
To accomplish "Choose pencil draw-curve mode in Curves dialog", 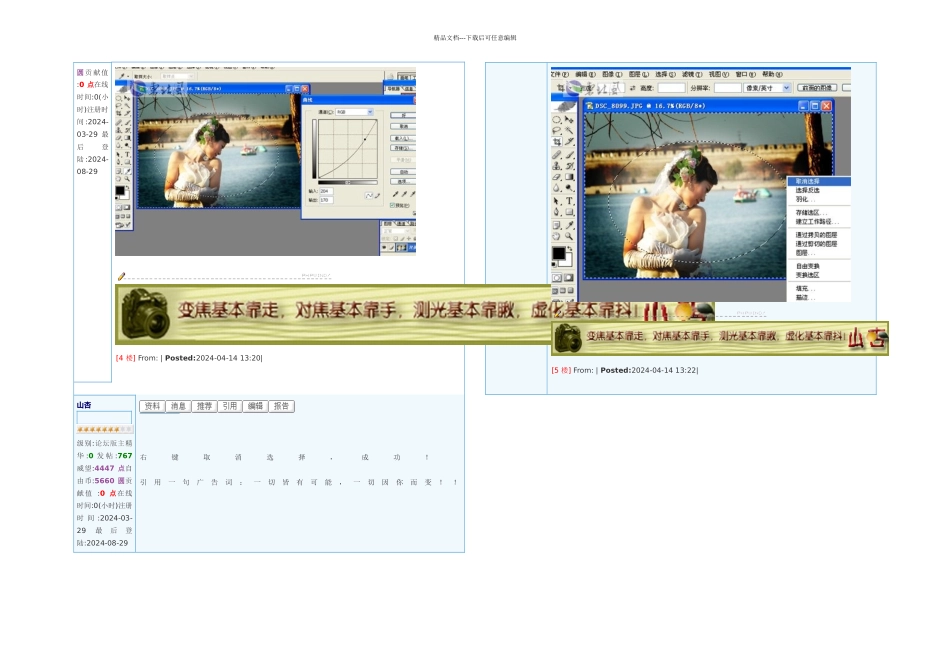I will coord(377,196).
